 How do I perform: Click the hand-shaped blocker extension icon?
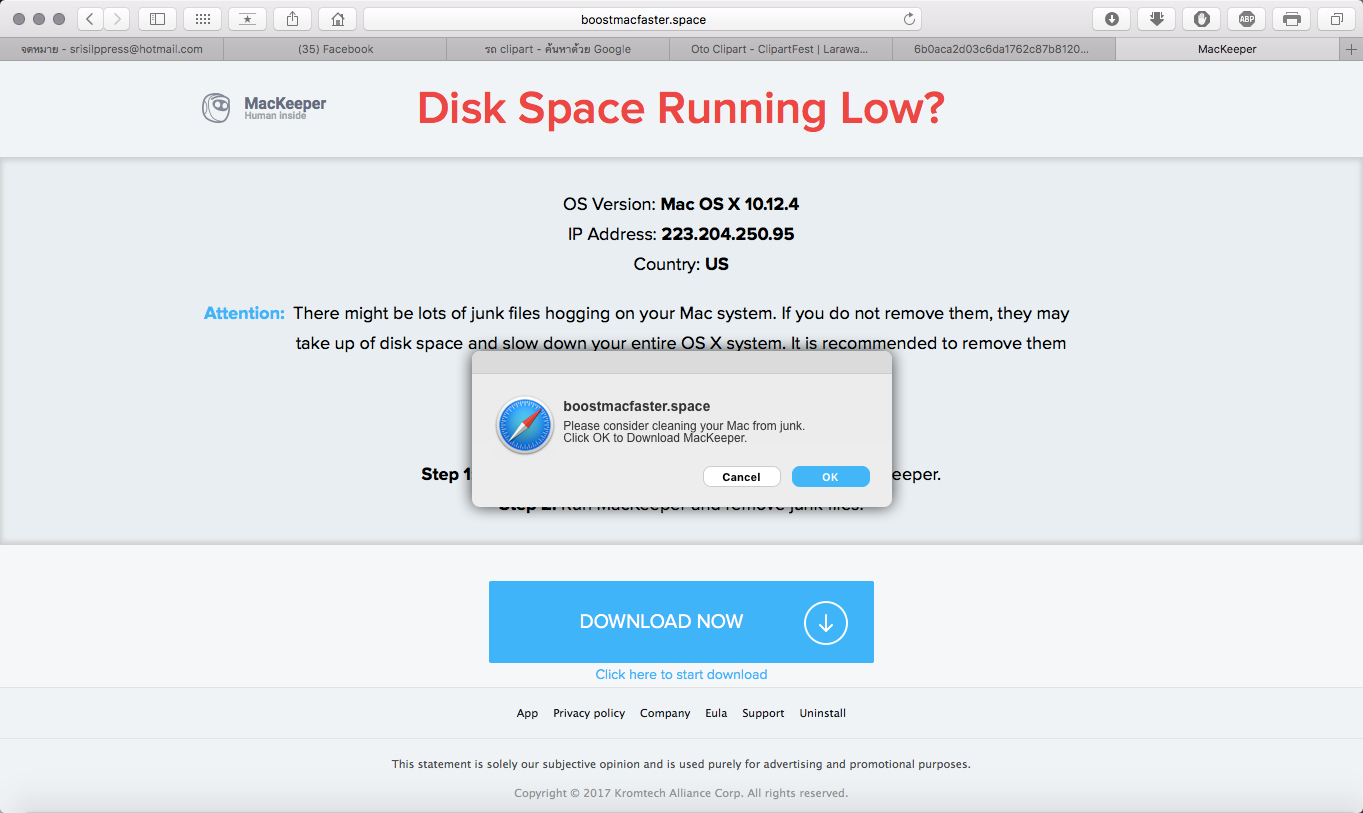[x=1201, y=19]
